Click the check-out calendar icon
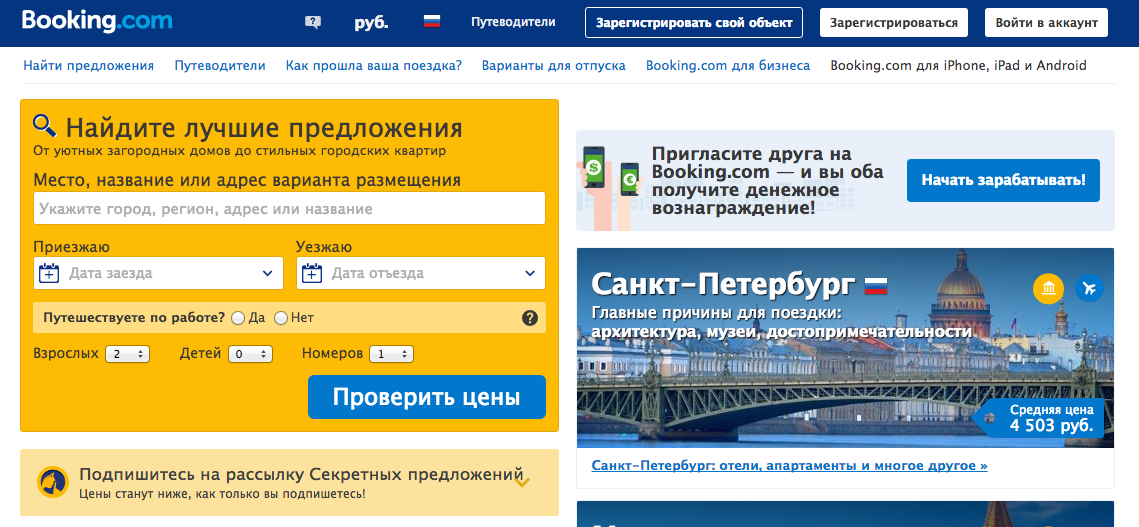The image size is (1139, 527). [x=312, y=273]
